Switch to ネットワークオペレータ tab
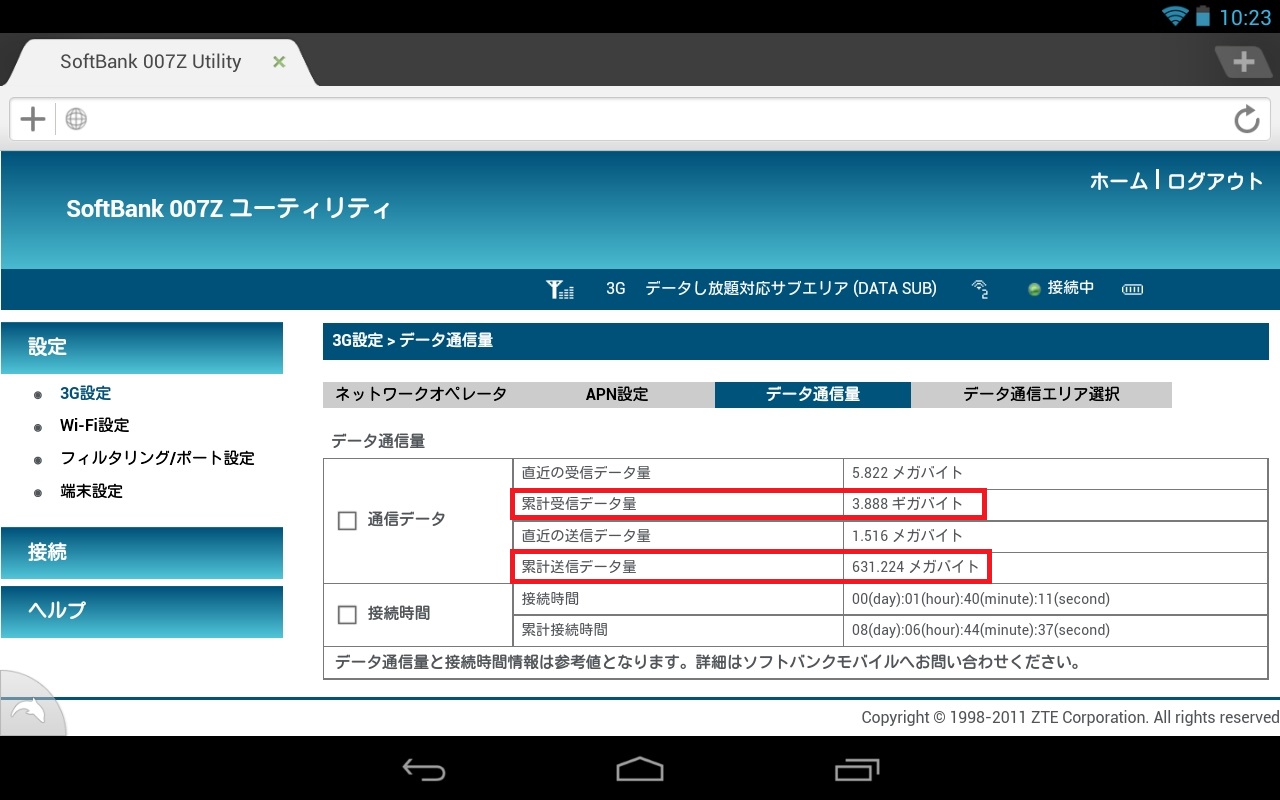The height and width of the screenshot is (800, 1280). click(420, 394)
